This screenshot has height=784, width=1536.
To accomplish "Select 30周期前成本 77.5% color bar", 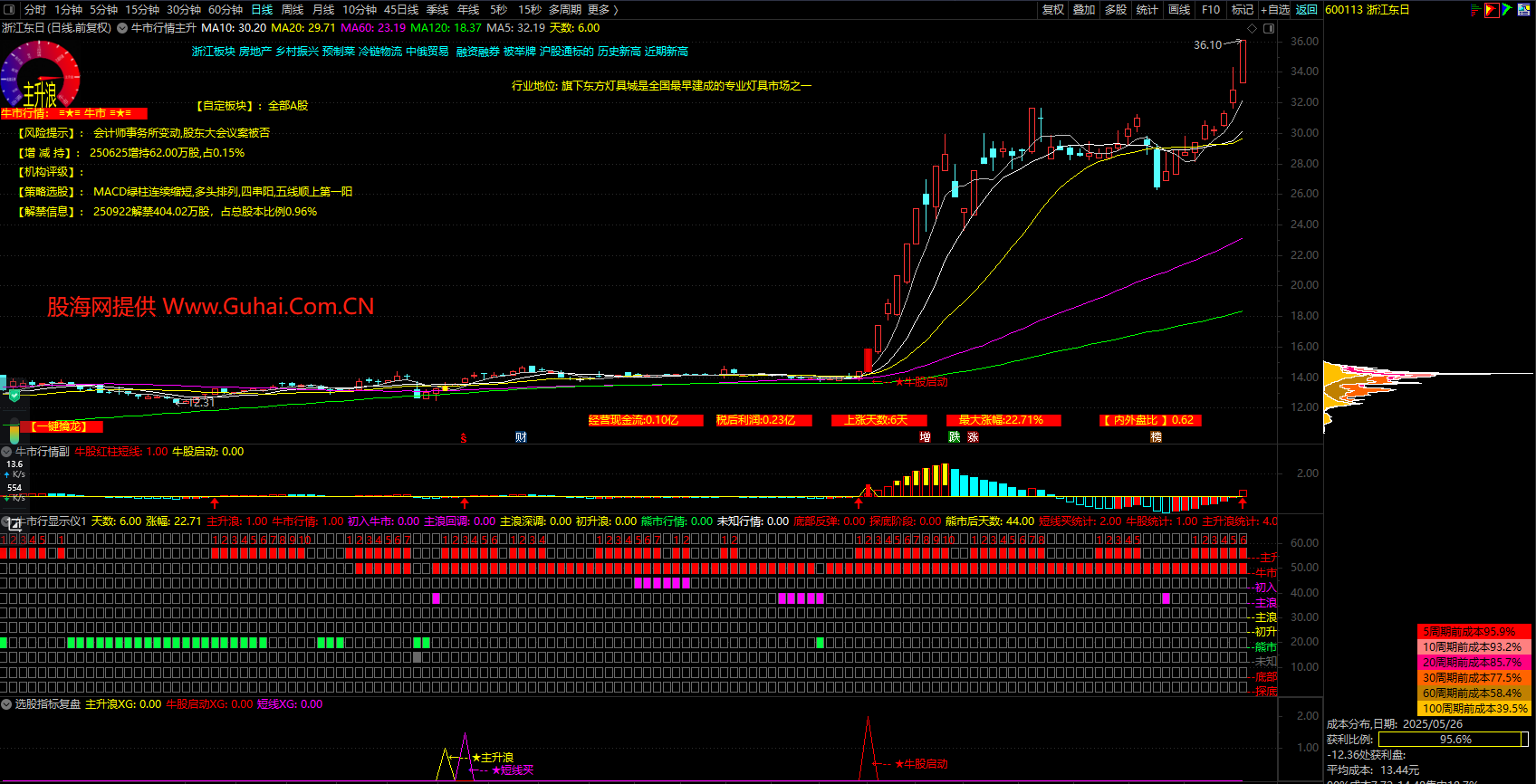I will tap(1474, 677).
